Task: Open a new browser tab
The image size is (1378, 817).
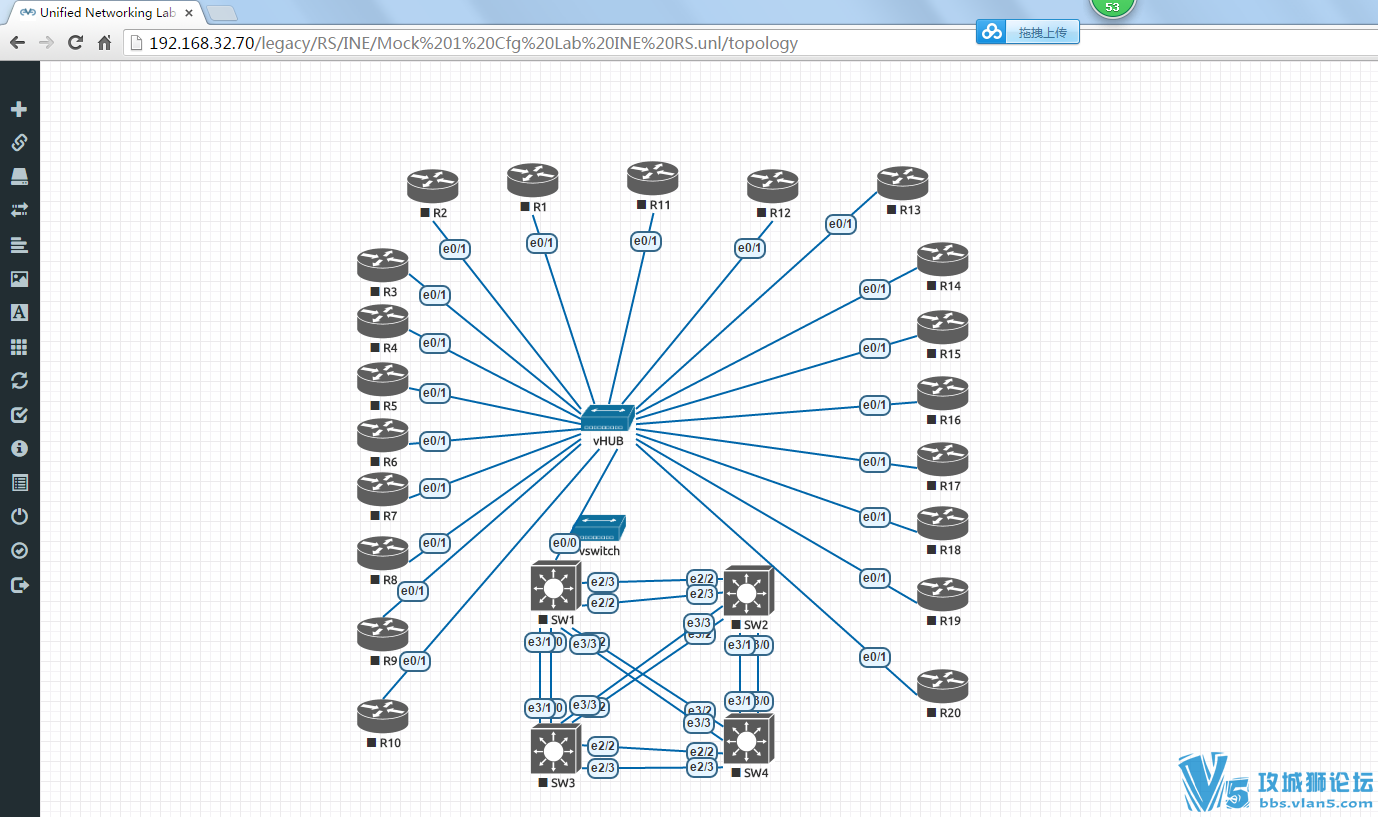Action: click(222, 13)
